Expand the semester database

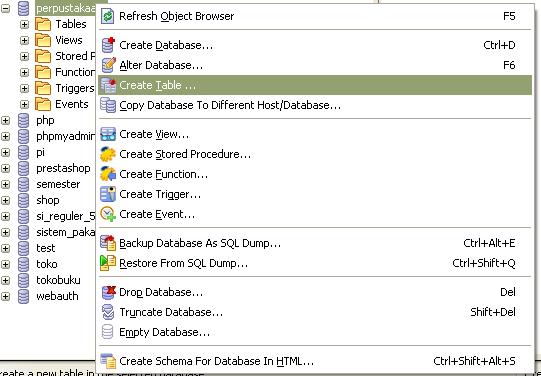[5, 184]
